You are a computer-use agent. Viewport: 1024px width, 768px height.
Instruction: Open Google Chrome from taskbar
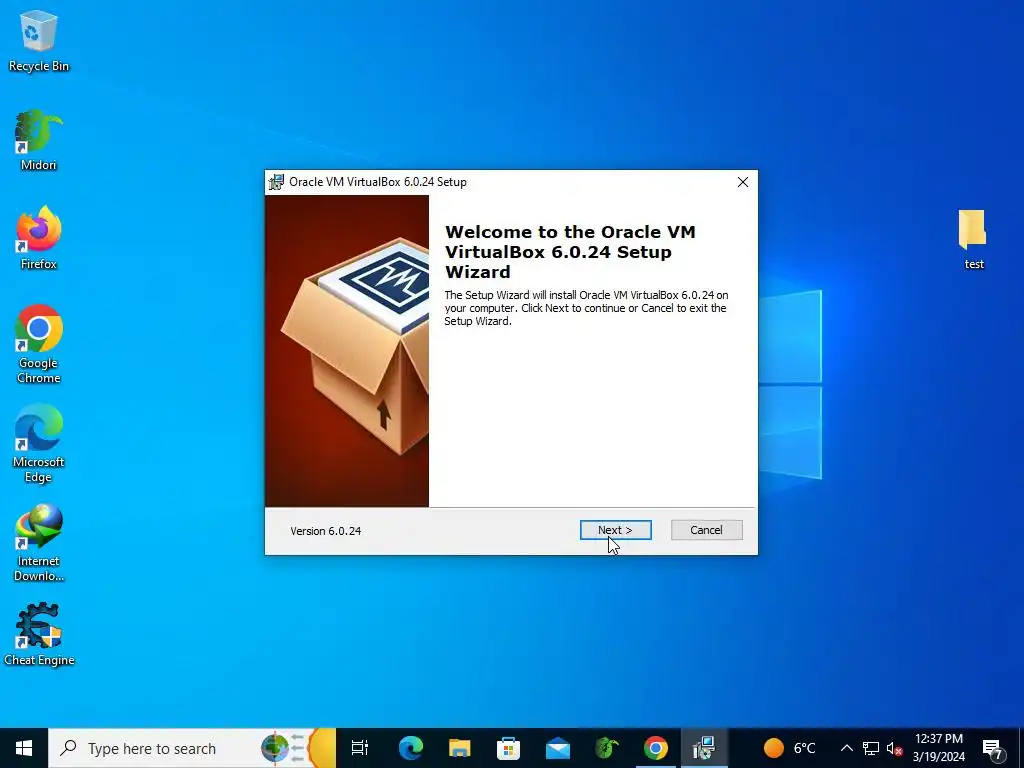[x=656, y=748]
